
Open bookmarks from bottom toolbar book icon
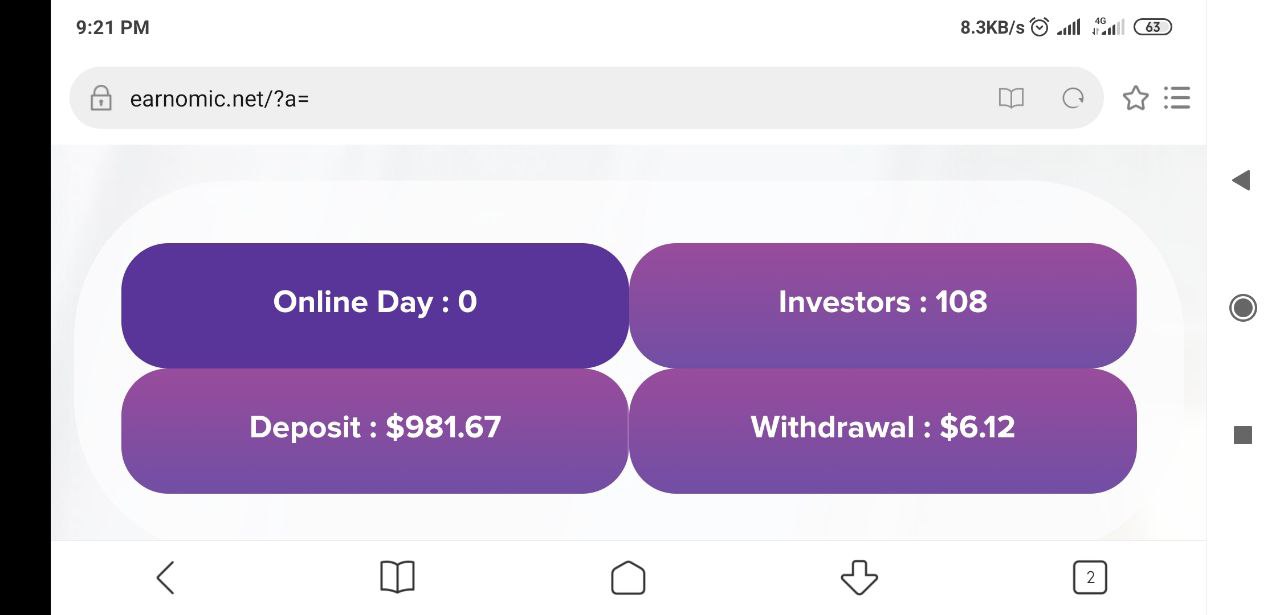[x=397, y=577]
